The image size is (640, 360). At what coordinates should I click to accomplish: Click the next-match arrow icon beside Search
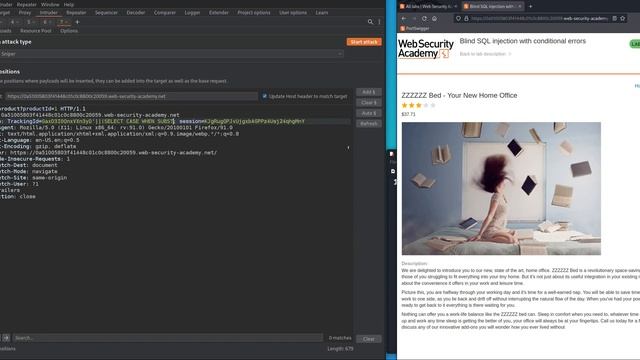[6, 338]
